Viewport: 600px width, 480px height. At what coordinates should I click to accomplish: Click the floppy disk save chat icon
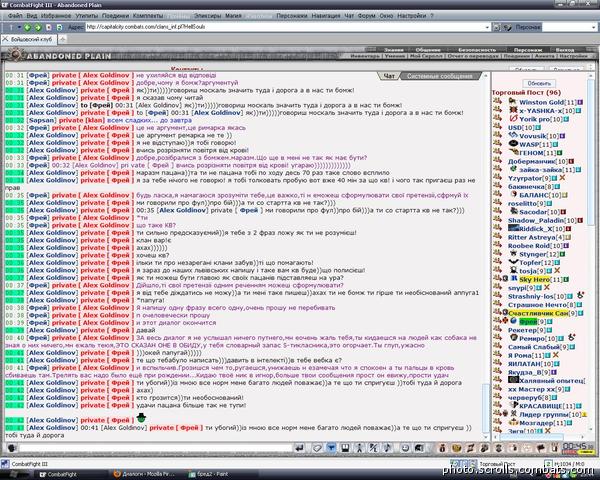tap(345, 447)
